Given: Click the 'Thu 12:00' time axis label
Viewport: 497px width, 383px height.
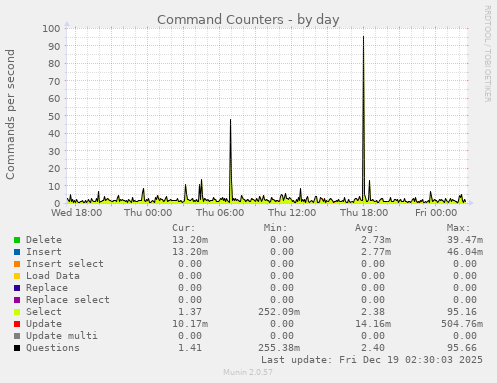Looking at the screenshot, I should coord(292,213).
